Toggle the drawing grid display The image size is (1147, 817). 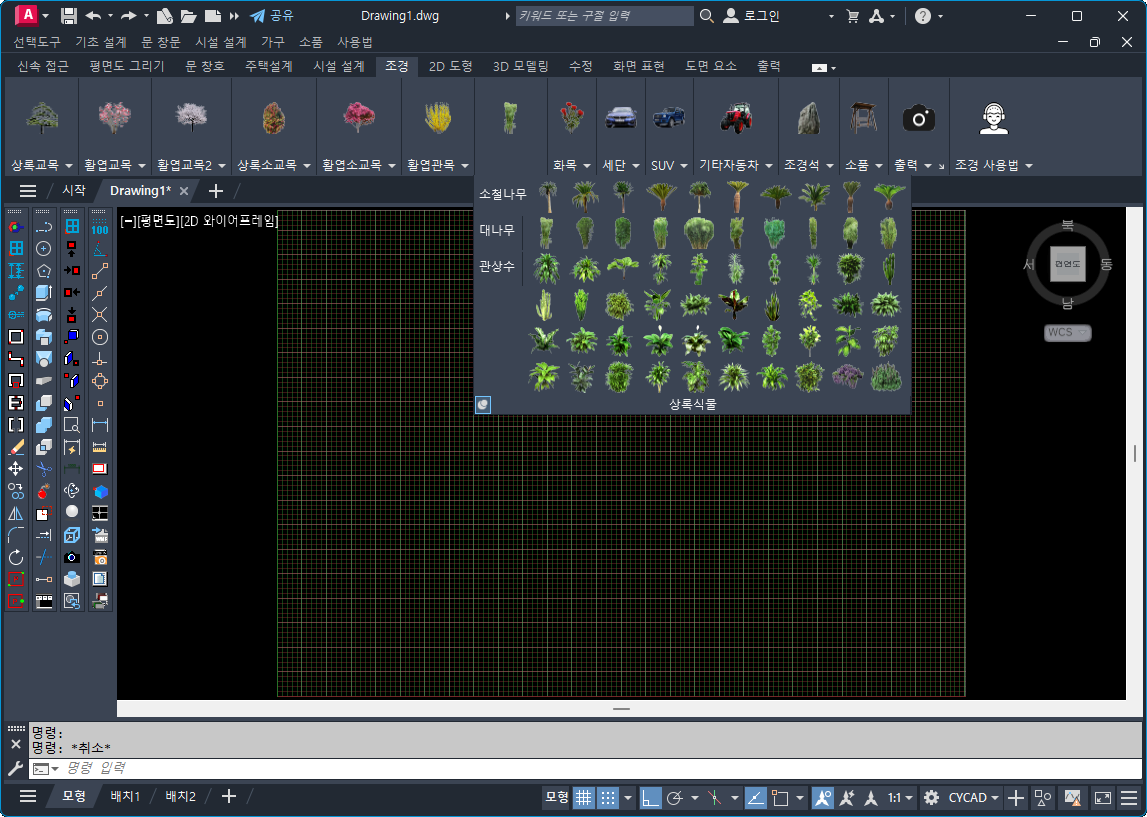(x=583, y=797)
